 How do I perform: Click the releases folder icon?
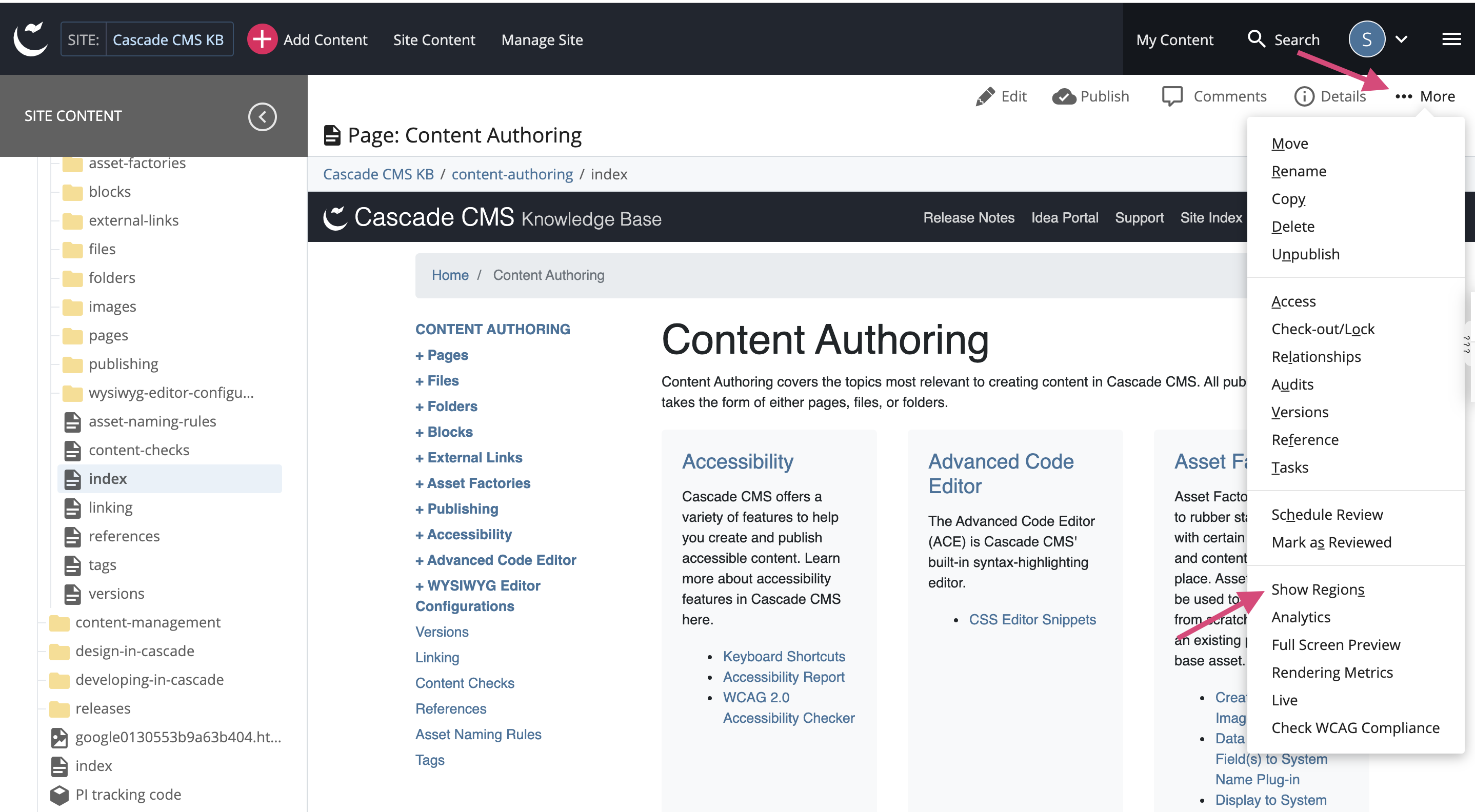[59, 709]
